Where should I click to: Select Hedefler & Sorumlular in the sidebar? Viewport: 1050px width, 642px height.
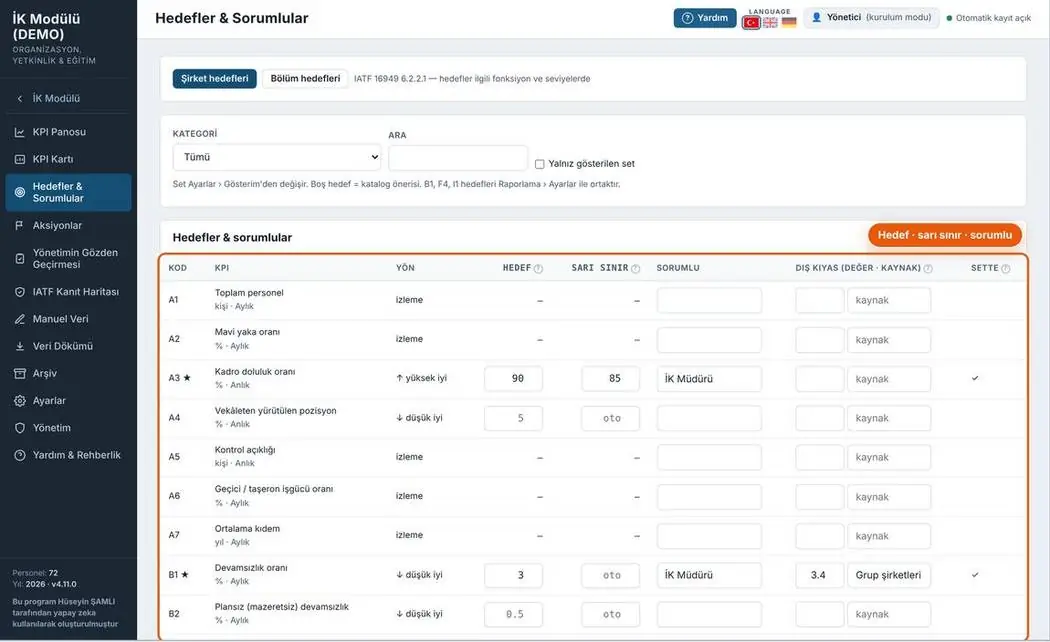tap(68, 192)
